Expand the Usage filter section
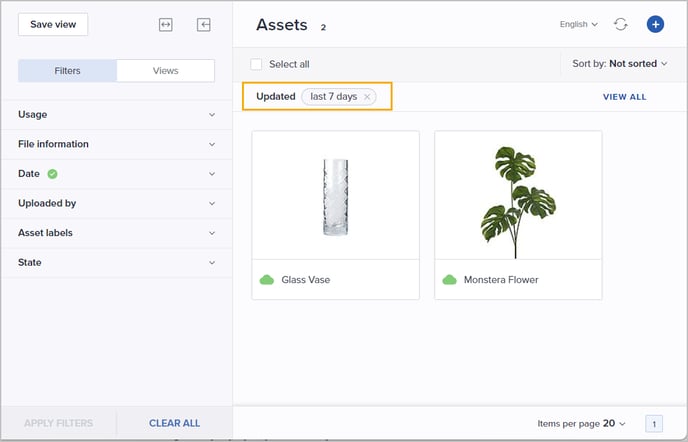688x442 pixels. tap(117, 115)
